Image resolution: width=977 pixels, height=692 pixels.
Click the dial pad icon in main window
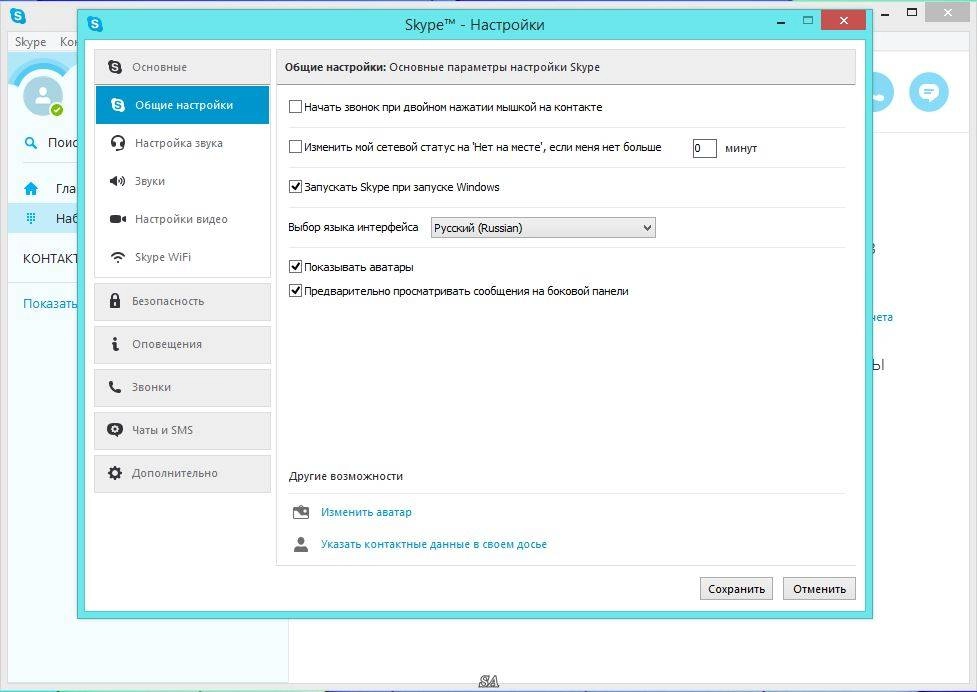(31, 219)
